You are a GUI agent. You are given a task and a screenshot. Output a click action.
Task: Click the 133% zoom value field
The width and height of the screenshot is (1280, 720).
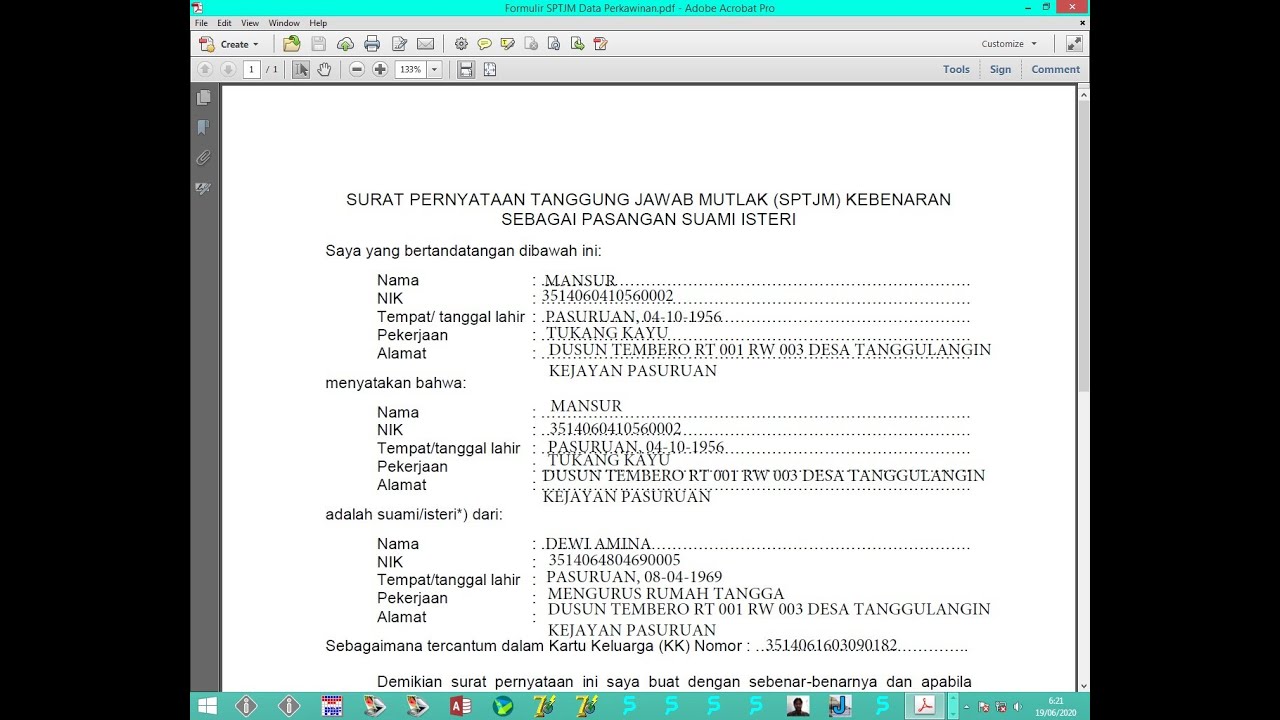coord(411,69)
